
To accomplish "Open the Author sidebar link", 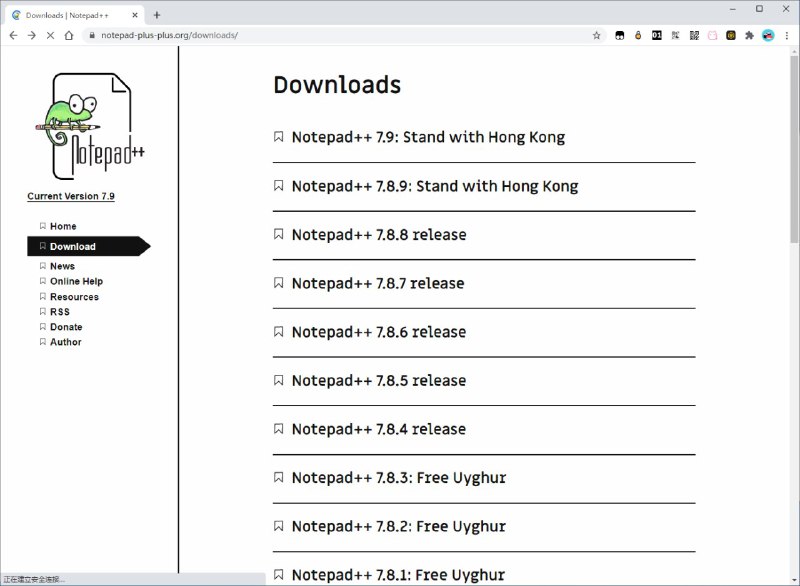I will point(65,342).
